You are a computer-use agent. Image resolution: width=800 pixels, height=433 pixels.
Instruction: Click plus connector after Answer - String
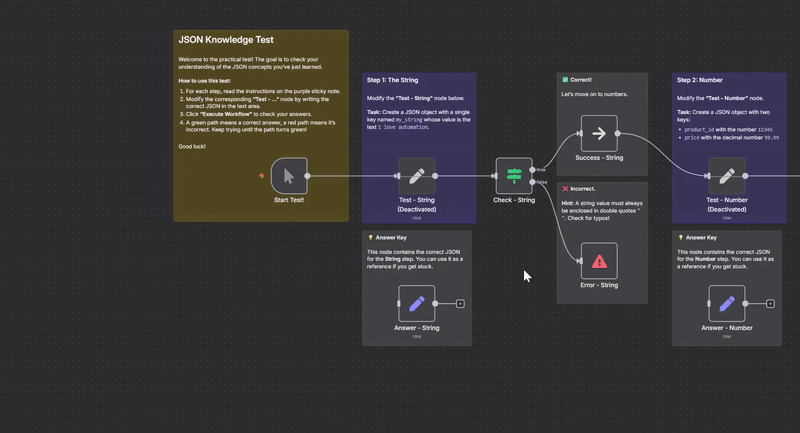(460, 303)
